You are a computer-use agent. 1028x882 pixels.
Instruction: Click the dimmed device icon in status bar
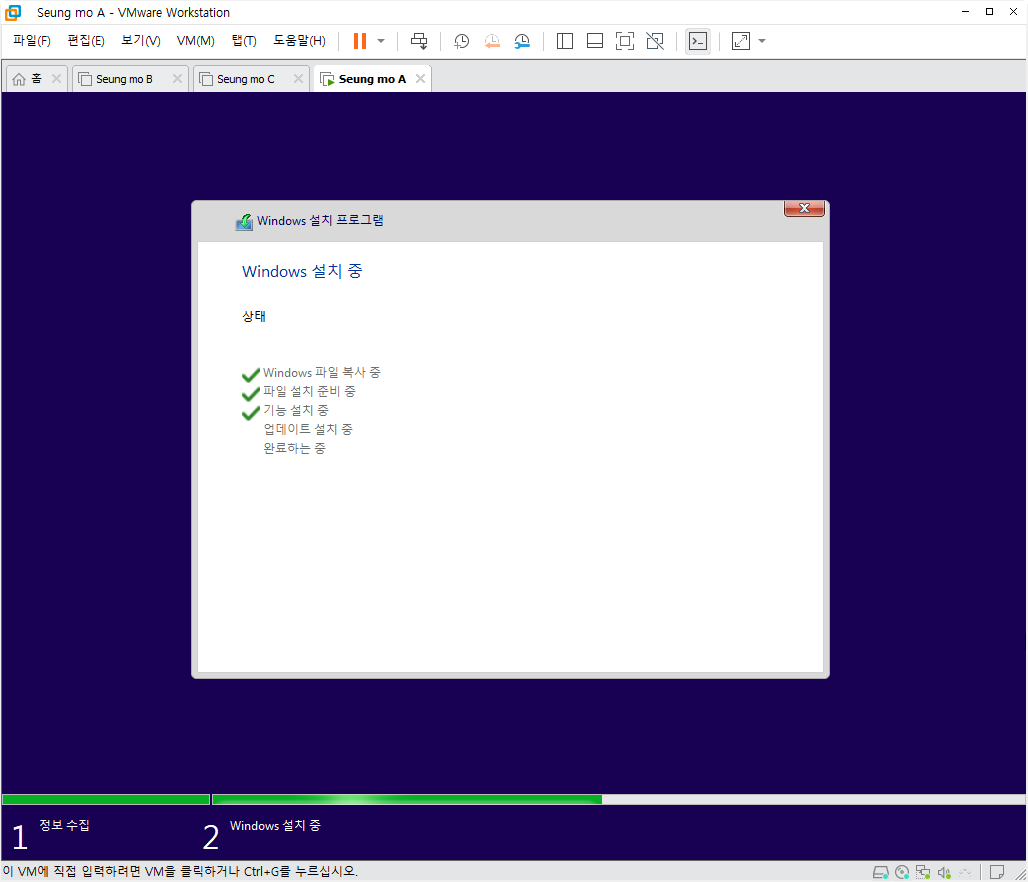[x=965, y=872]
